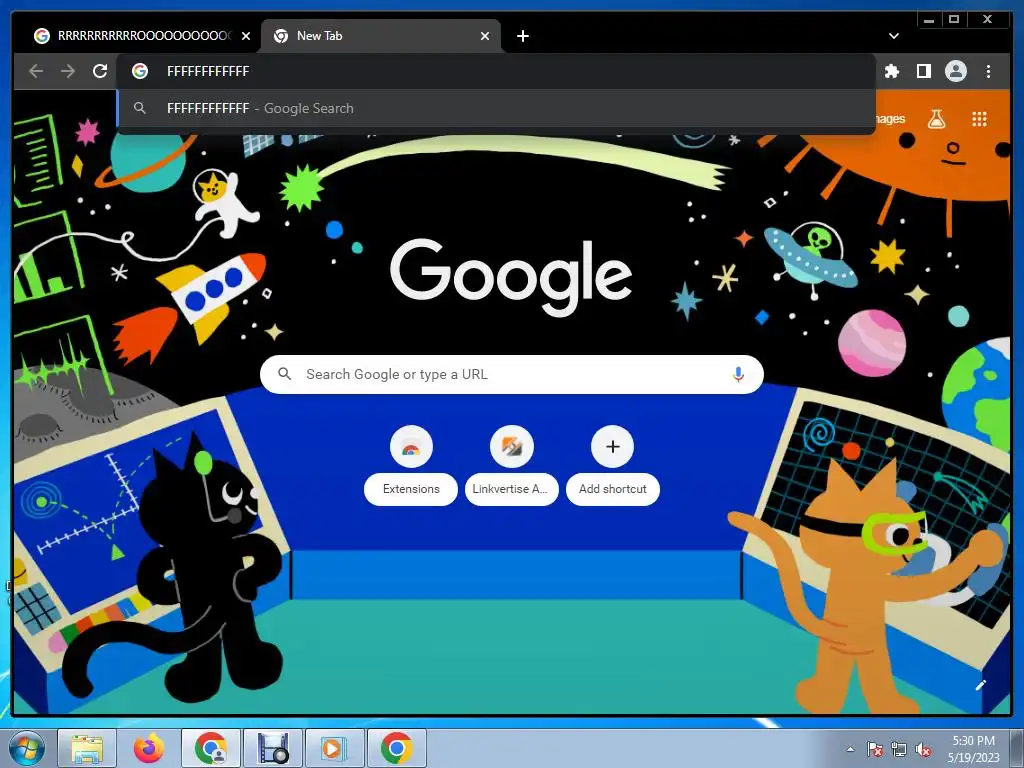Viewport: 1024px width, 768px height.
Task: Open Chrome's three-dot menu
Action: click(988, 71)
